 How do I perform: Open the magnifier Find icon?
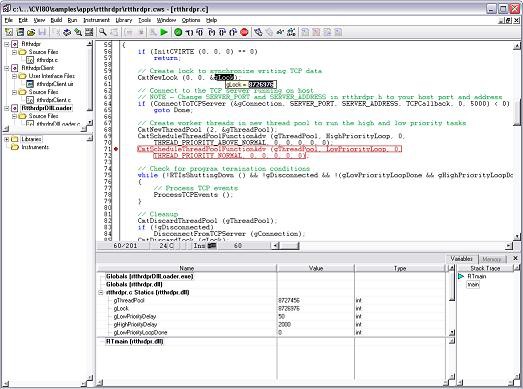coord(103,32)
